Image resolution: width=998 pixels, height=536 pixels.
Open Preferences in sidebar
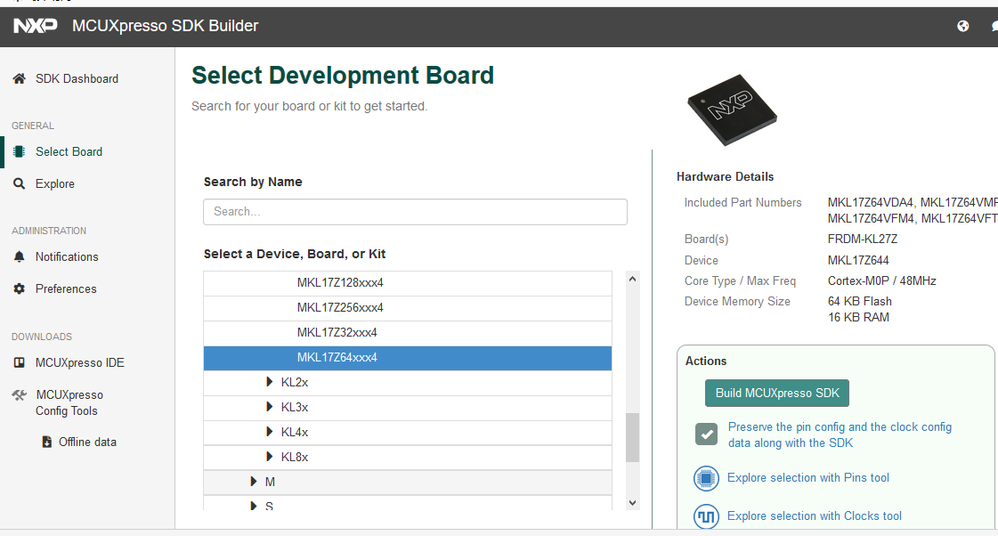pos(66,288)
